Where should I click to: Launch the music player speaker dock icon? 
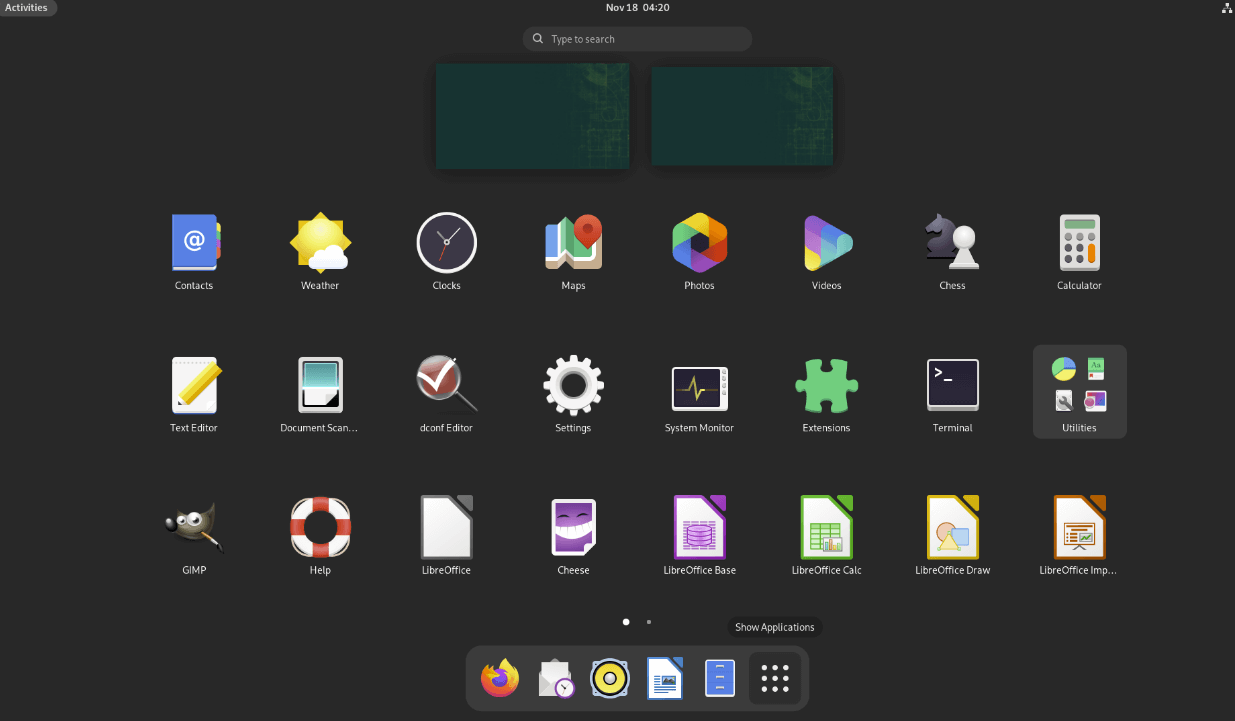(x=610, y=678)
